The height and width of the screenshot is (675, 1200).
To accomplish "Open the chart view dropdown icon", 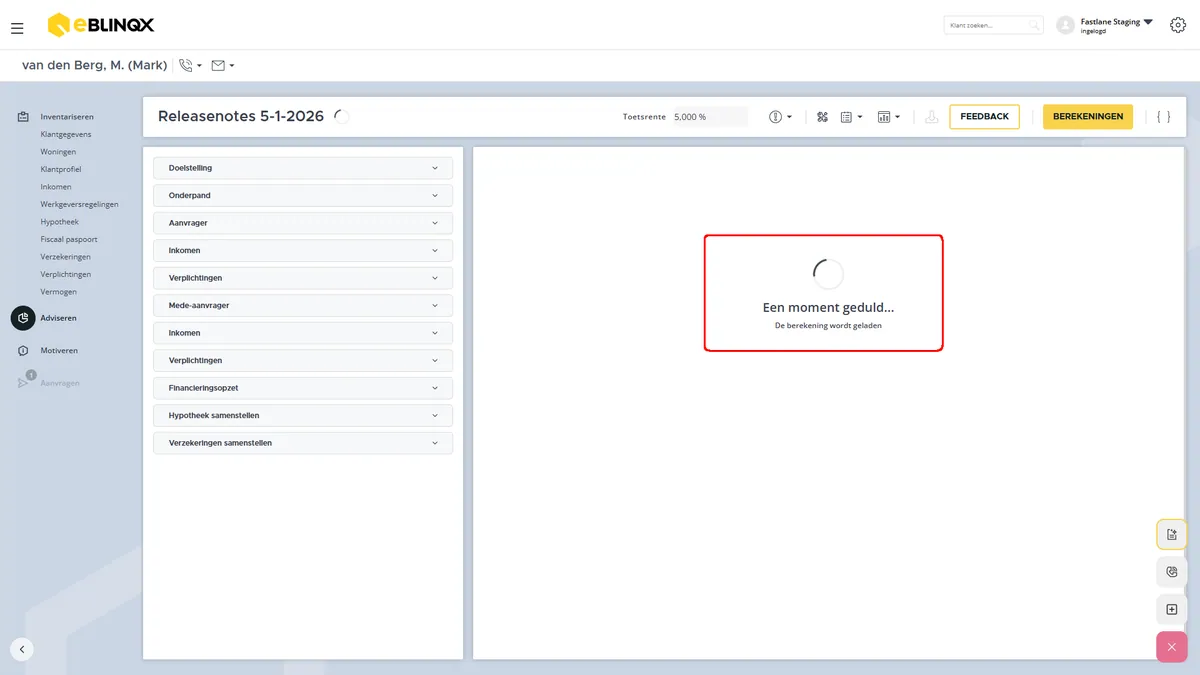I will click(x=889, y=117).
